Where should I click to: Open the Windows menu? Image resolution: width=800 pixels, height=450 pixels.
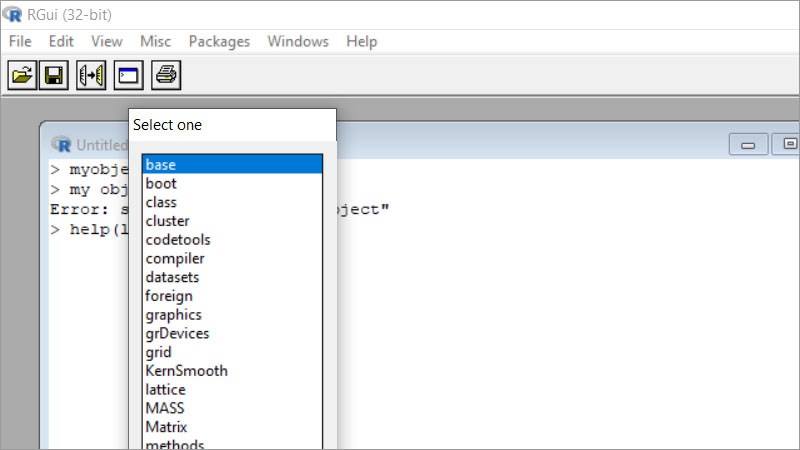(x=298, y=41)
